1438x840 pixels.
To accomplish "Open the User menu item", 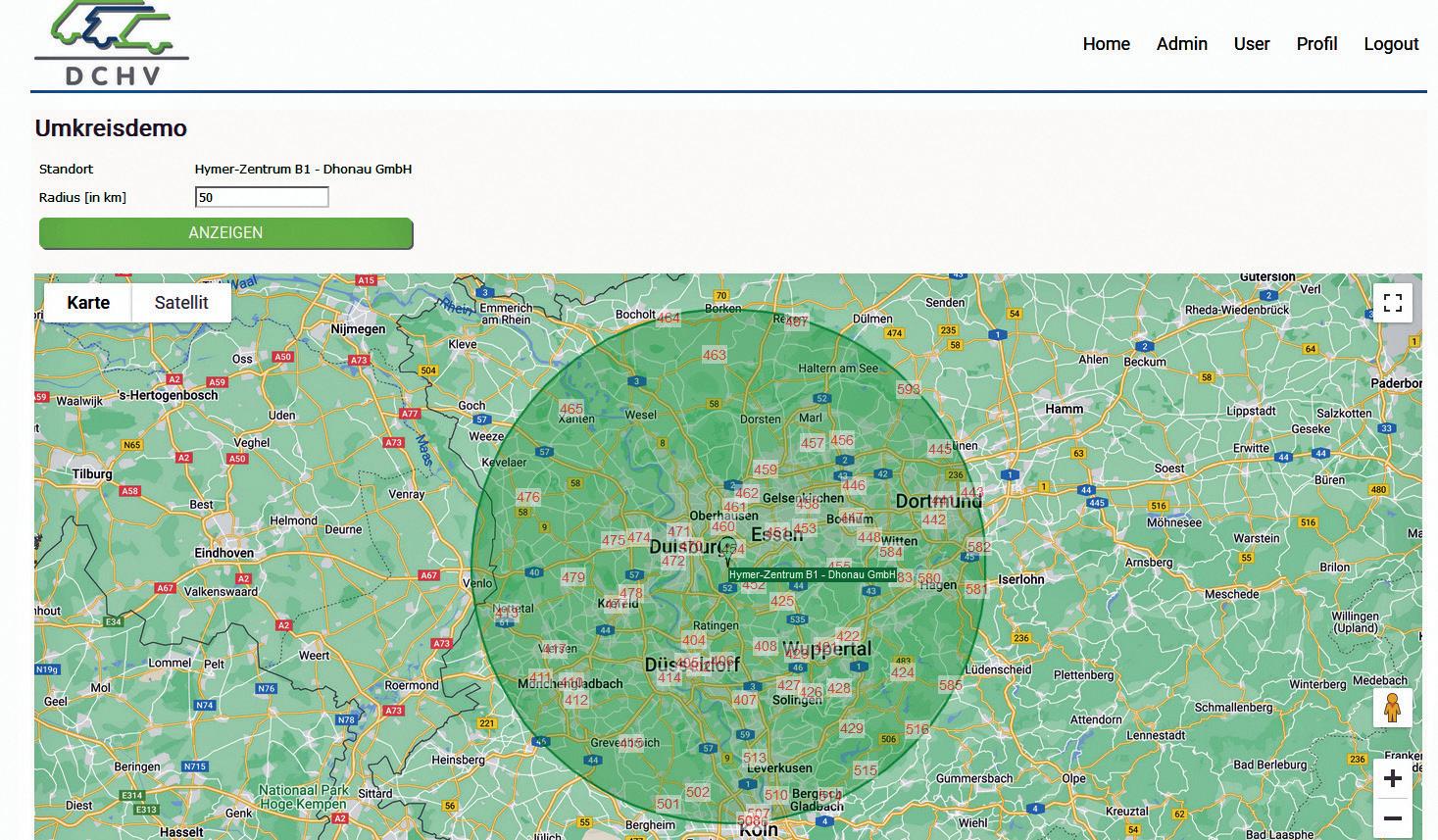I will point(1252,44).
